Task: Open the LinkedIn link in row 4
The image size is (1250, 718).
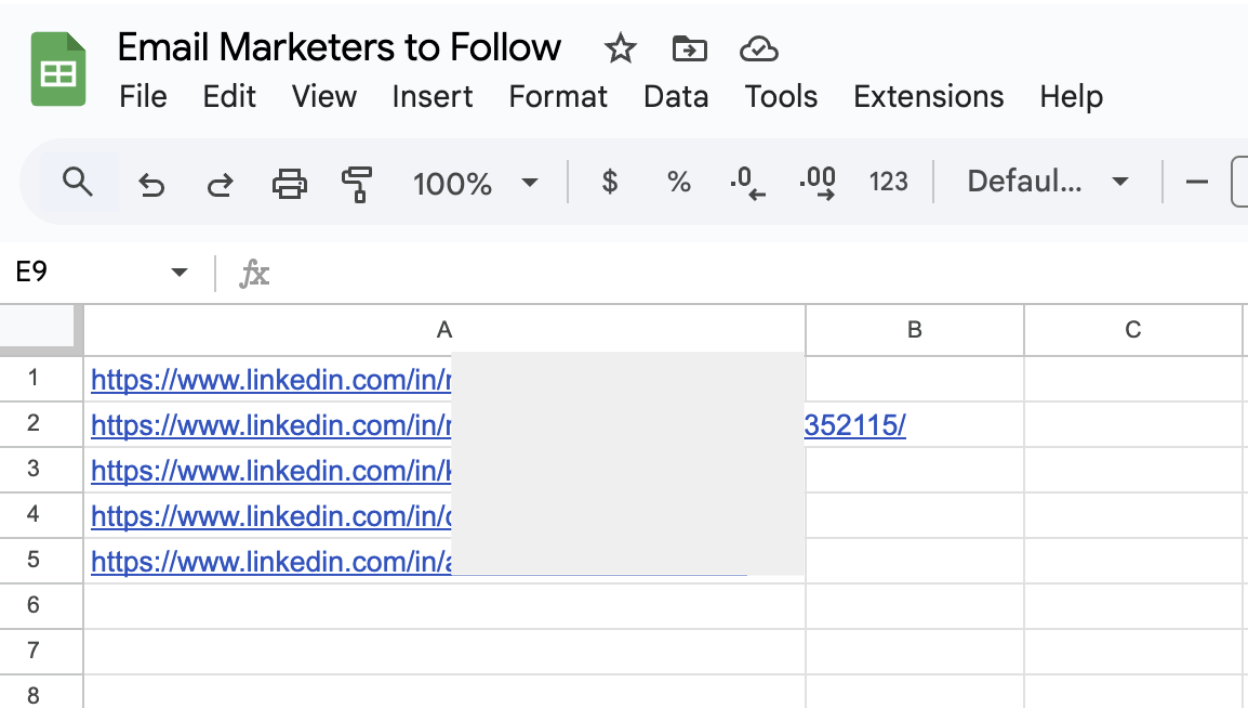Action: tap(271, 516)
